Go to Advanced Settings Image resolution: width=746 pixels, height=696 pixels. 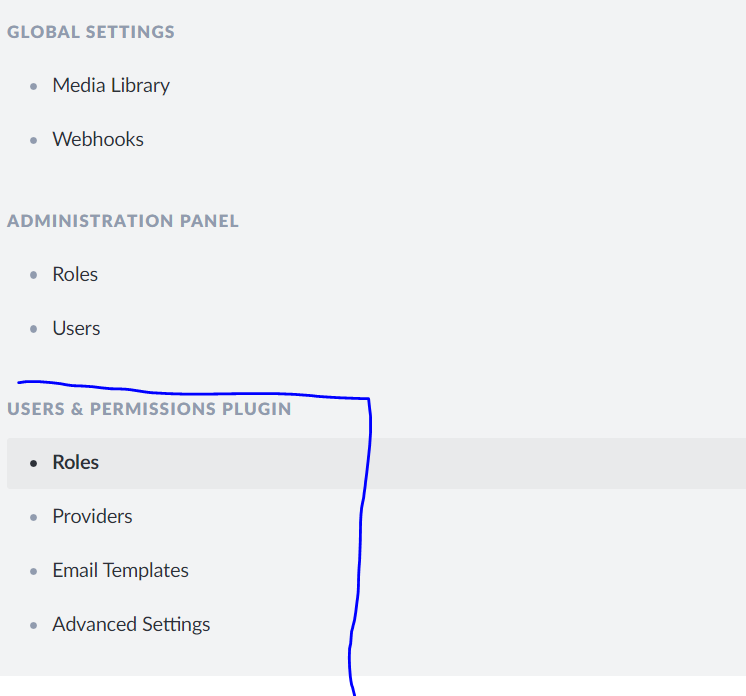tap(131, 625)
